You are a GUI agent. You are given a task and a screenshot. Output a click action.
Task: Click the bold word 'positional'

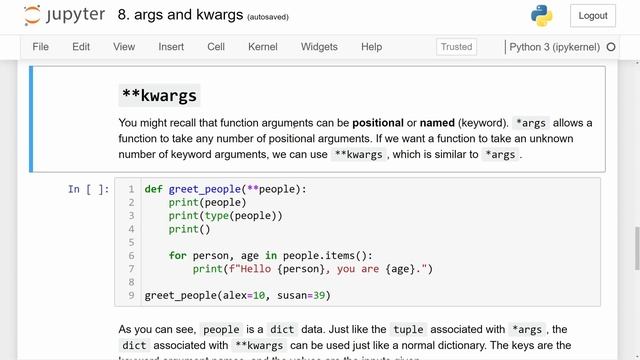(378, 123)
